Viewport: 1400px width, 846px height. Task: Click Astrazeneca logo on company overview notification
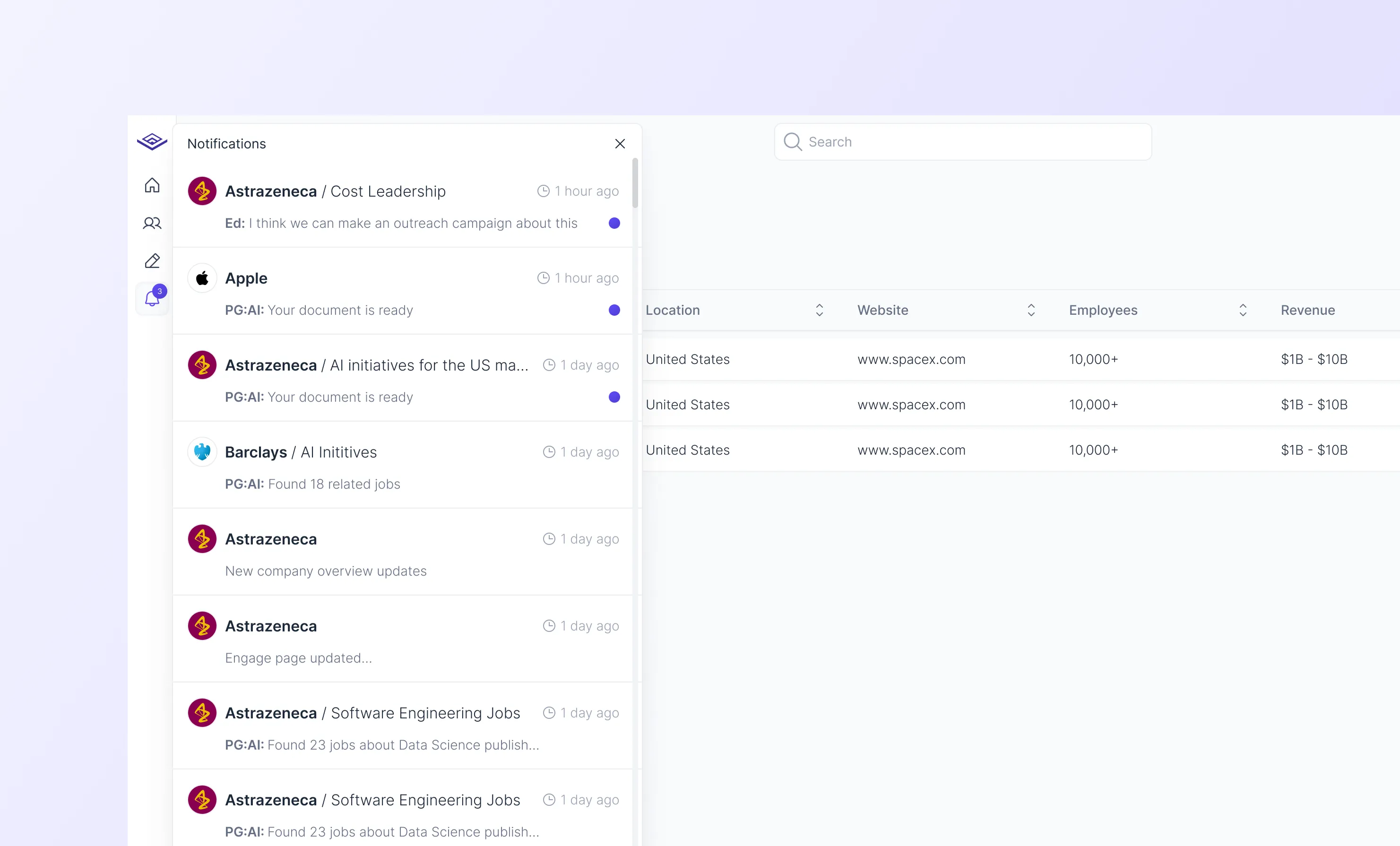(202, 539)
